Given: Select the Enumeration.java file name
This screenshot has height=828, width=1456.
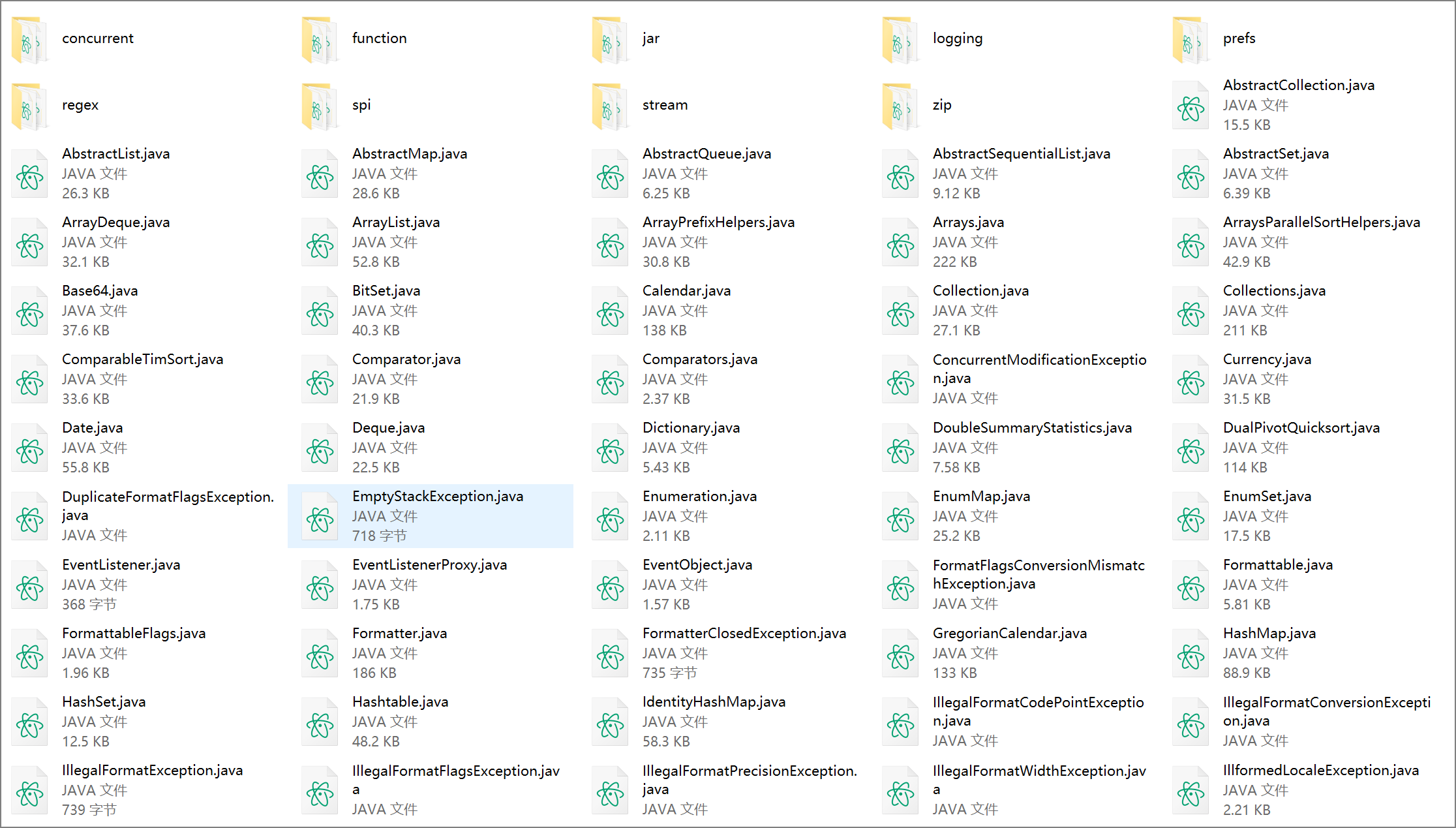Looking at the screenshot, I should point(699,497).
